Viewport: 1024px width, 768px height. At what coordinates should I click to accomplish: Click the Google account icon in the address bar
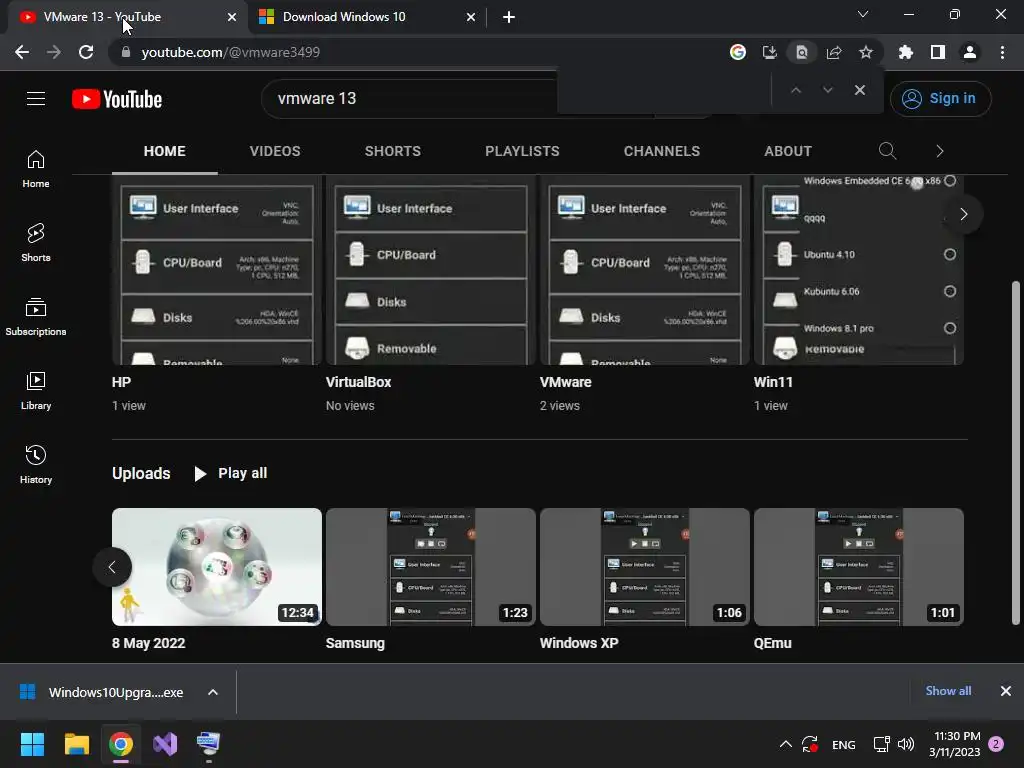pos(738,52)
